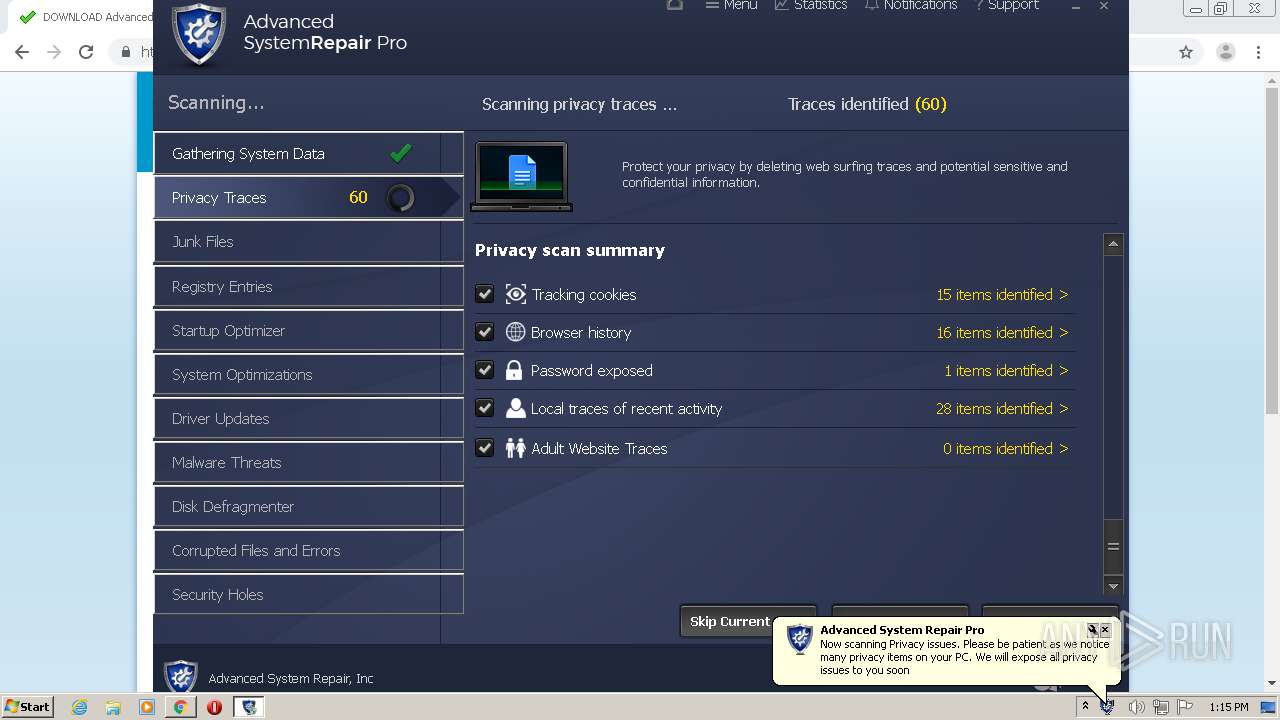Click the Traces identified (60) text
1280x720 pixels.
(x=867, y=104)
